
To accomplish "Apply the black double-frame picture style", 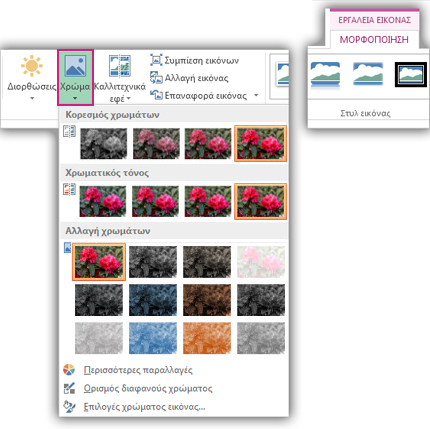I will (x=411, y=75).
